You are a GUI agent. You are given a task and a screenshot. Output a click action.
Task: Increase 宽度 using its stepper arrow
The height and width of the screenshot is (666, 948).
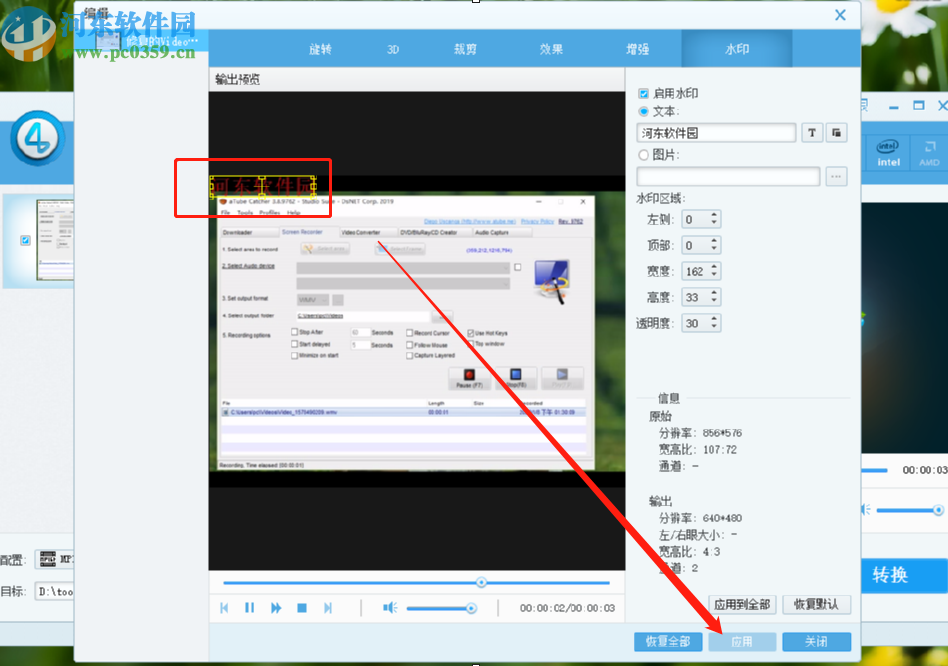coord(714,266)
